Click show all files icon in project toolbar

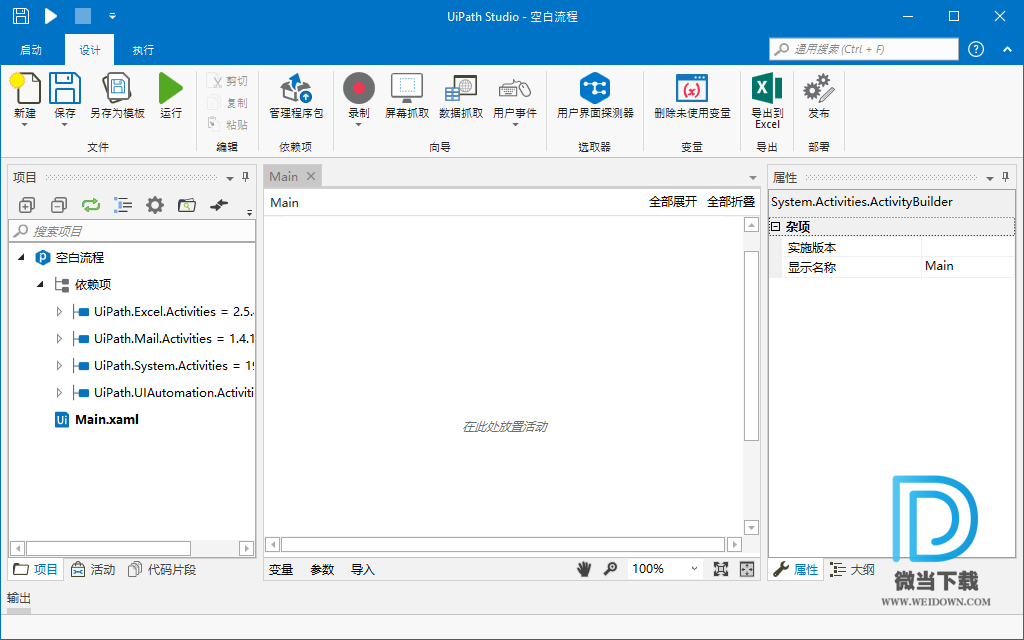(x=123, y=205)
